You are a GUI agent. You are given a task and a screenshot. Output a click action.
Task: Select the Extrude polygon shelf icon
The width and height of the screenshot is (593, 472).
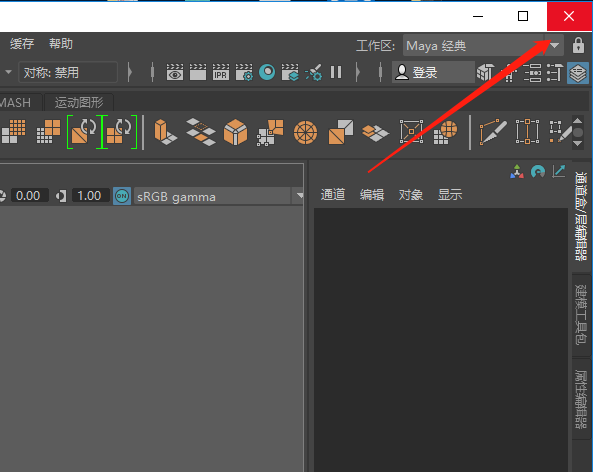165,132
